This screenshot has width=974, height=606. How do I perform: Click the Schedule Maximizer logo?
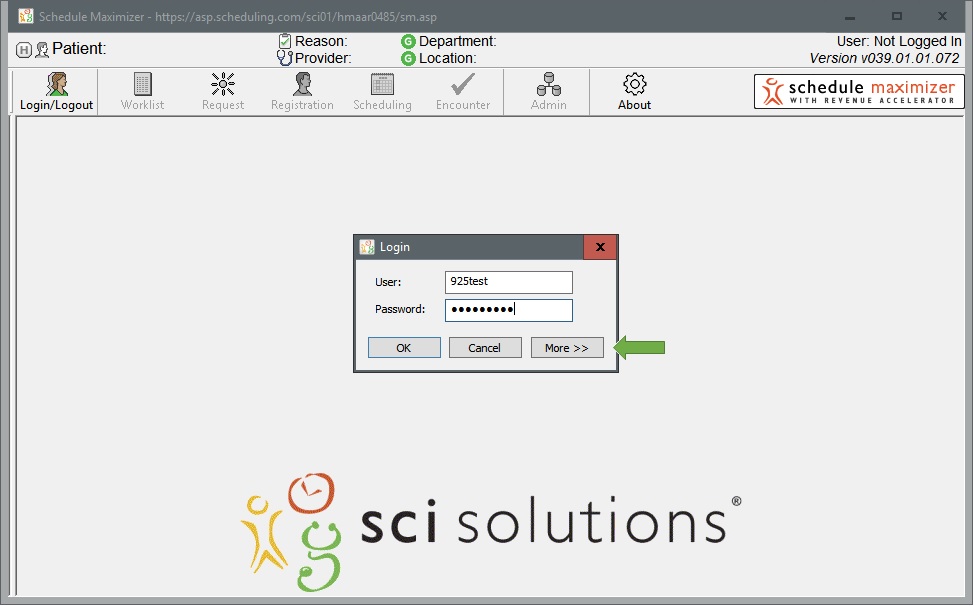(859, 91)
